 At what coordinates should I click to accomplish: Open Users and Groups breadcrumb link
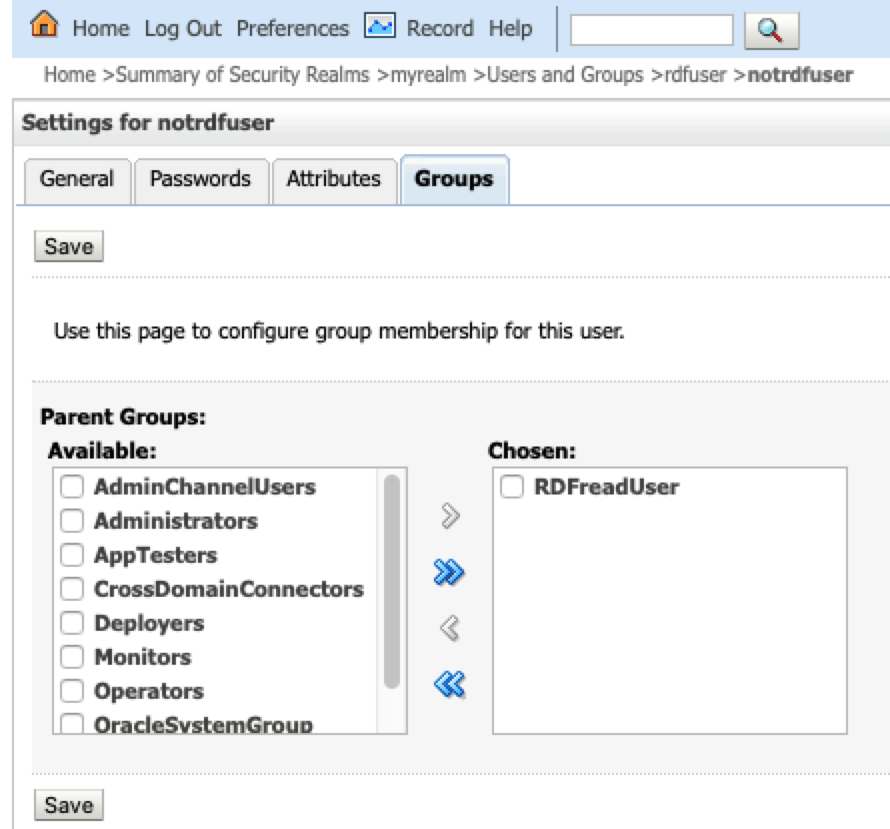[x=565, y=75]
